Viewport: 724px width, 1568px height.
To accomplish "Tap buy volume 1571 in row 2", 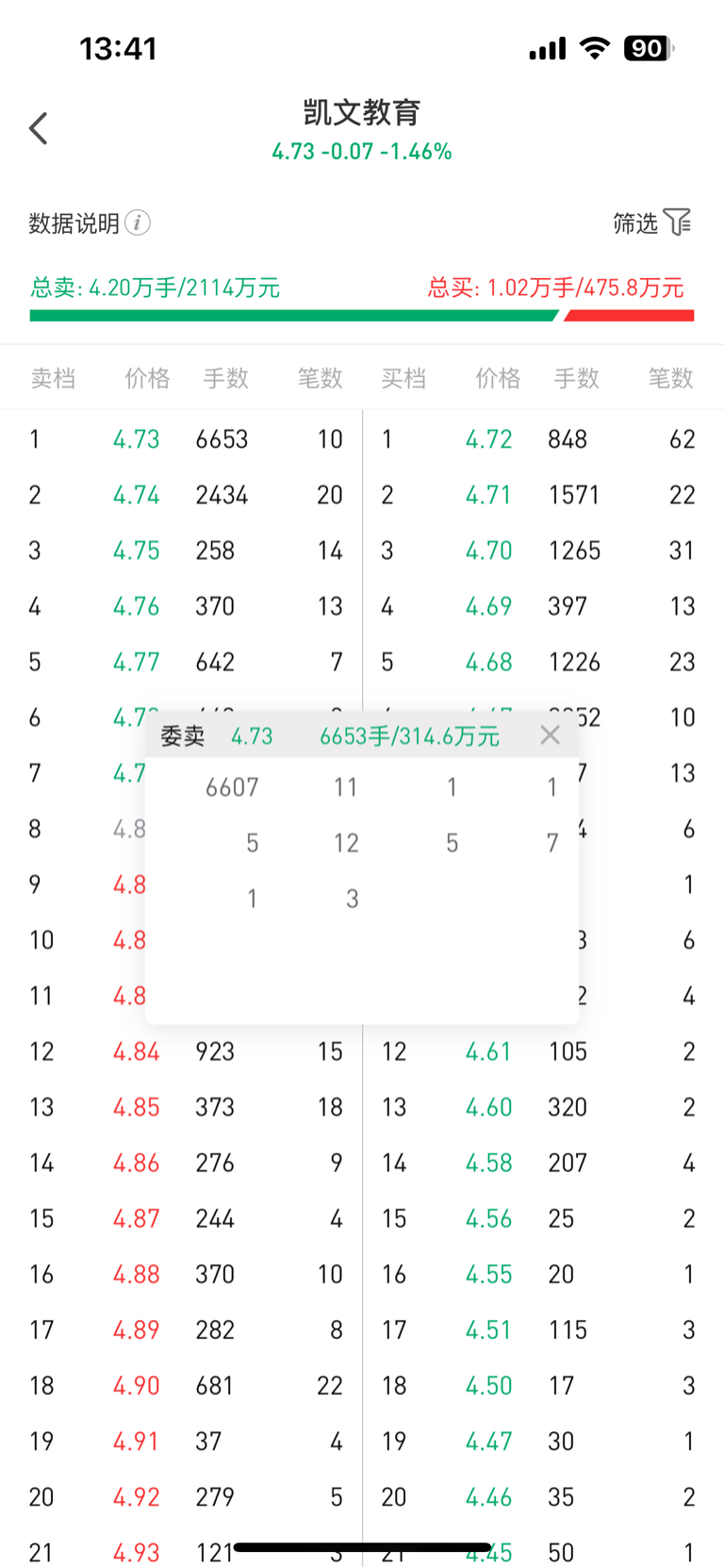I will coord(574,495).
